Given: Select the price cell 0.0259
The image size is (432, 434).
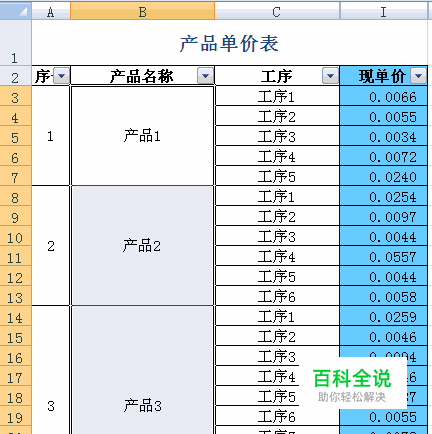Looking at the screenshot, I should coord(383,316).
